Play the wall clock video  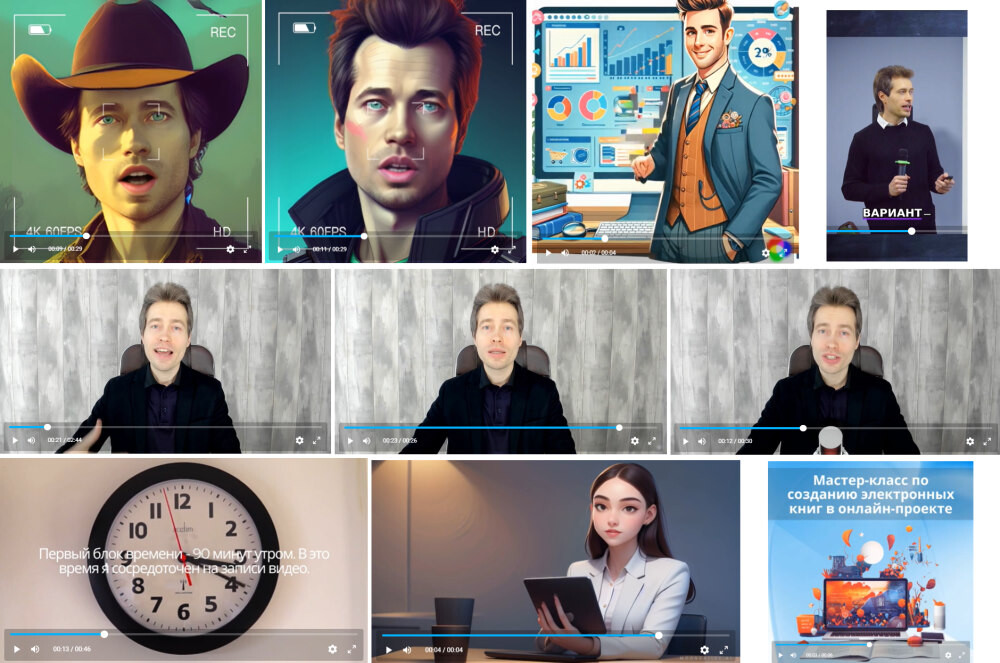coord(17,649)
